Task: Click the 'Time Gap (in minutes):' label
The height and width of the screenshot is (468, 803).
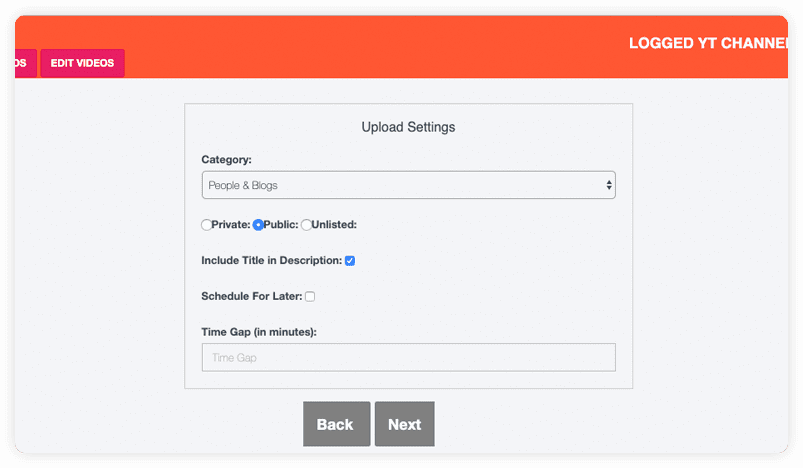Action: coord(259,332)
